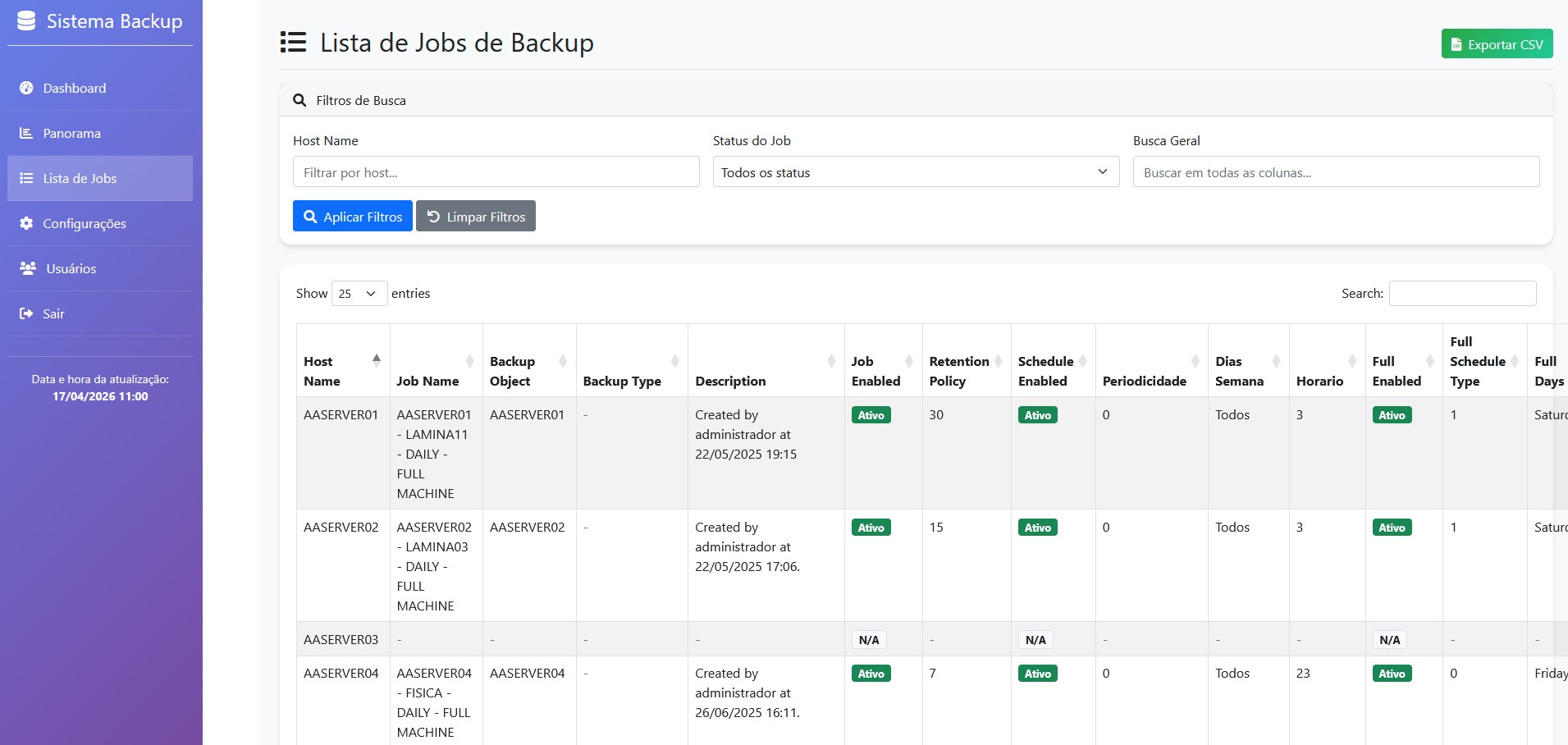Go to Panorama menu item

(100, 133)
